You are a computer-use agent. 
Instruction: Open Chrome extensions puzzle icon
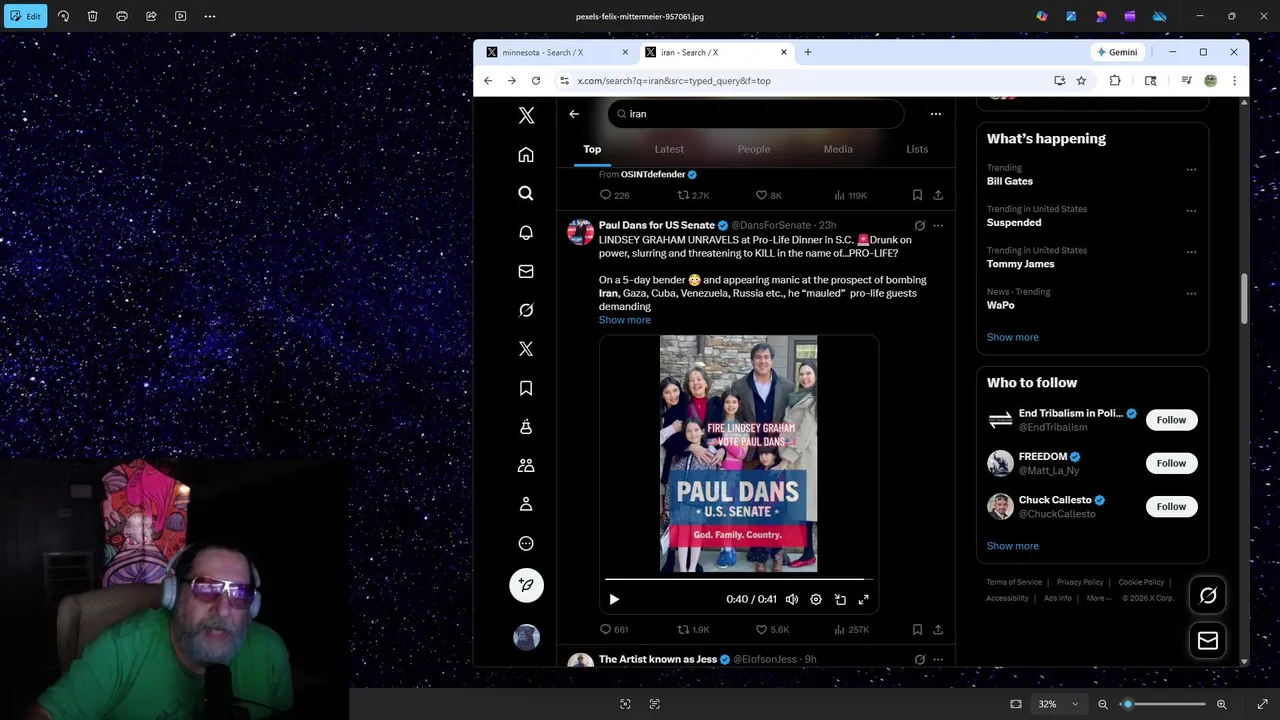(x=1115, y=81)
